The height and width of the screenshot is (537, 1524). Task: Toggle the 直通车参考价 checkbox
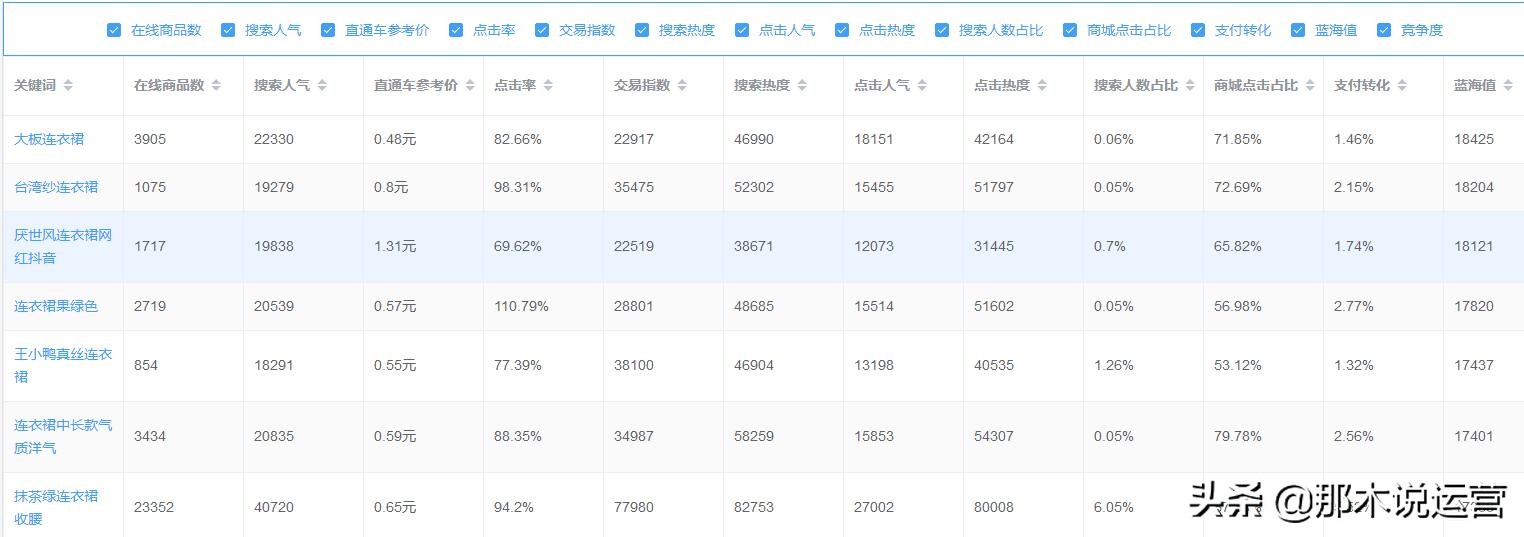328,30
